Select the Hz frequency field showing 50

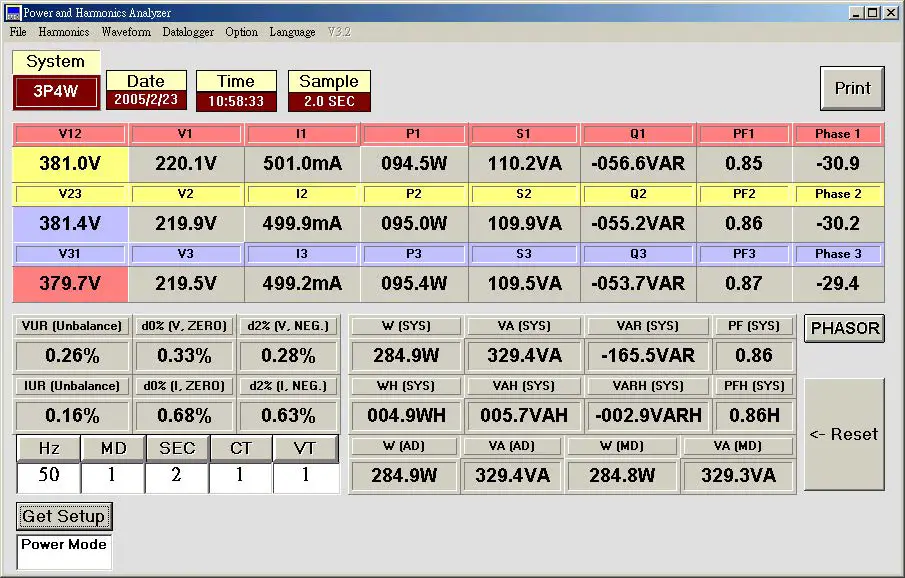pos(47,477)
